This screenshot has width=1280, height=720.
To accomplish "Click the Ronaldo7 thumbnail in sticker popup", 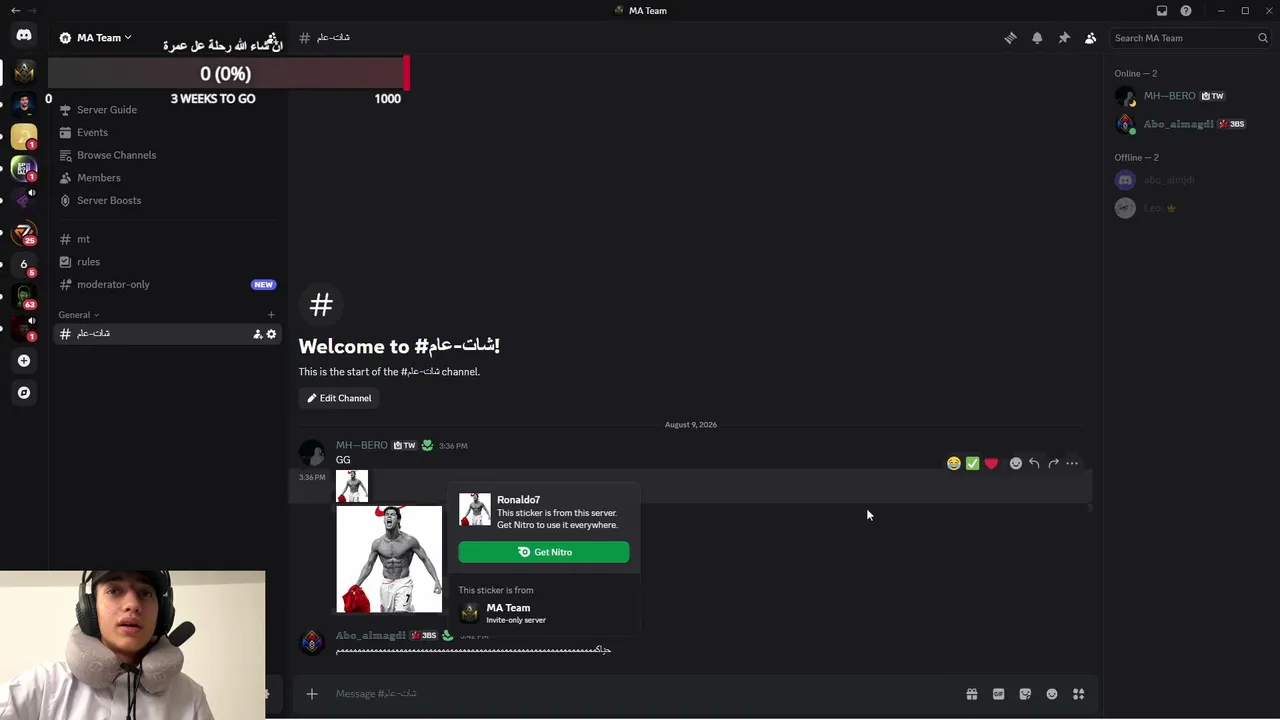I will pos(475,510).
